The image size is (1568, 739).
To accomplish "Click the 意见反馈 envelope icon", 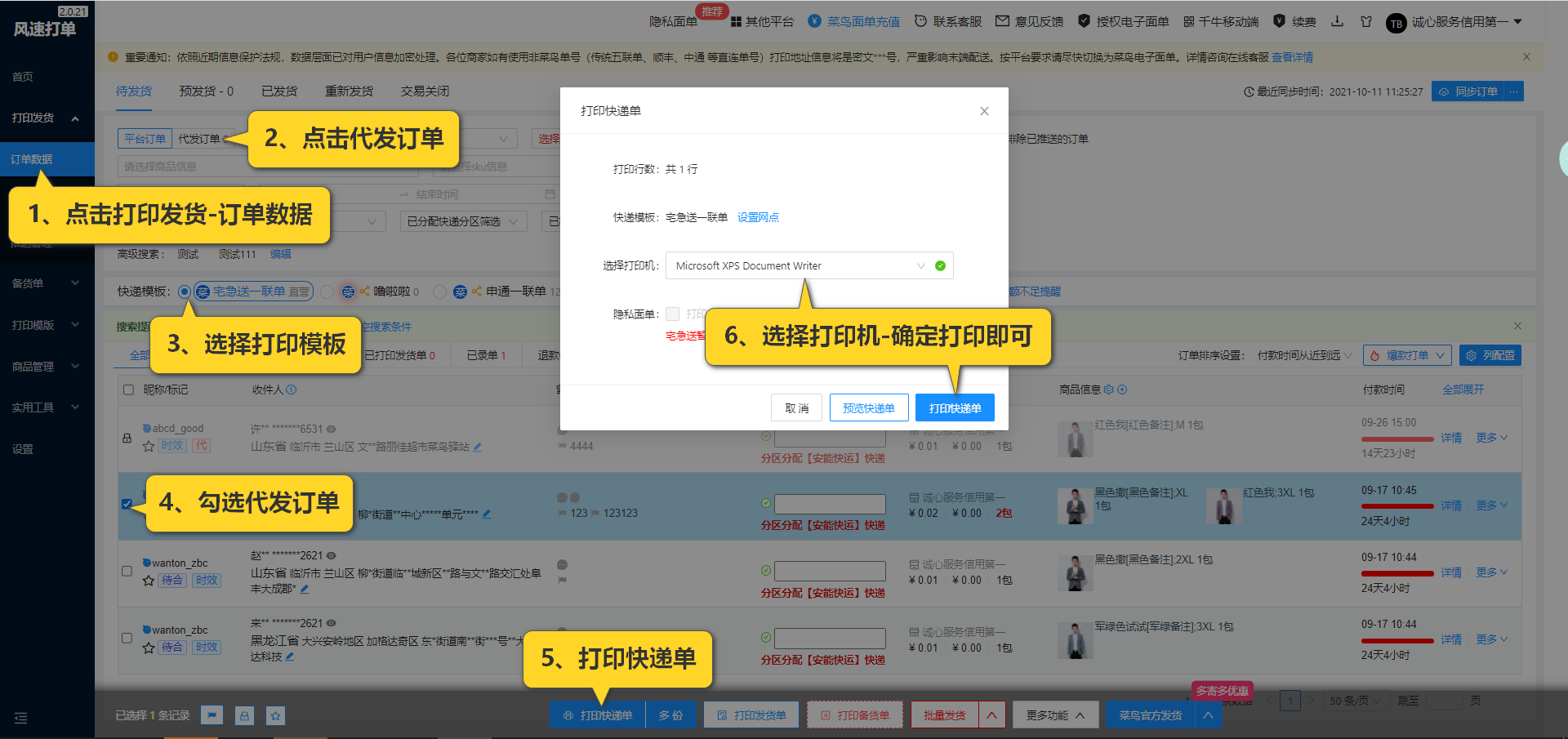I will point(1002,21).
